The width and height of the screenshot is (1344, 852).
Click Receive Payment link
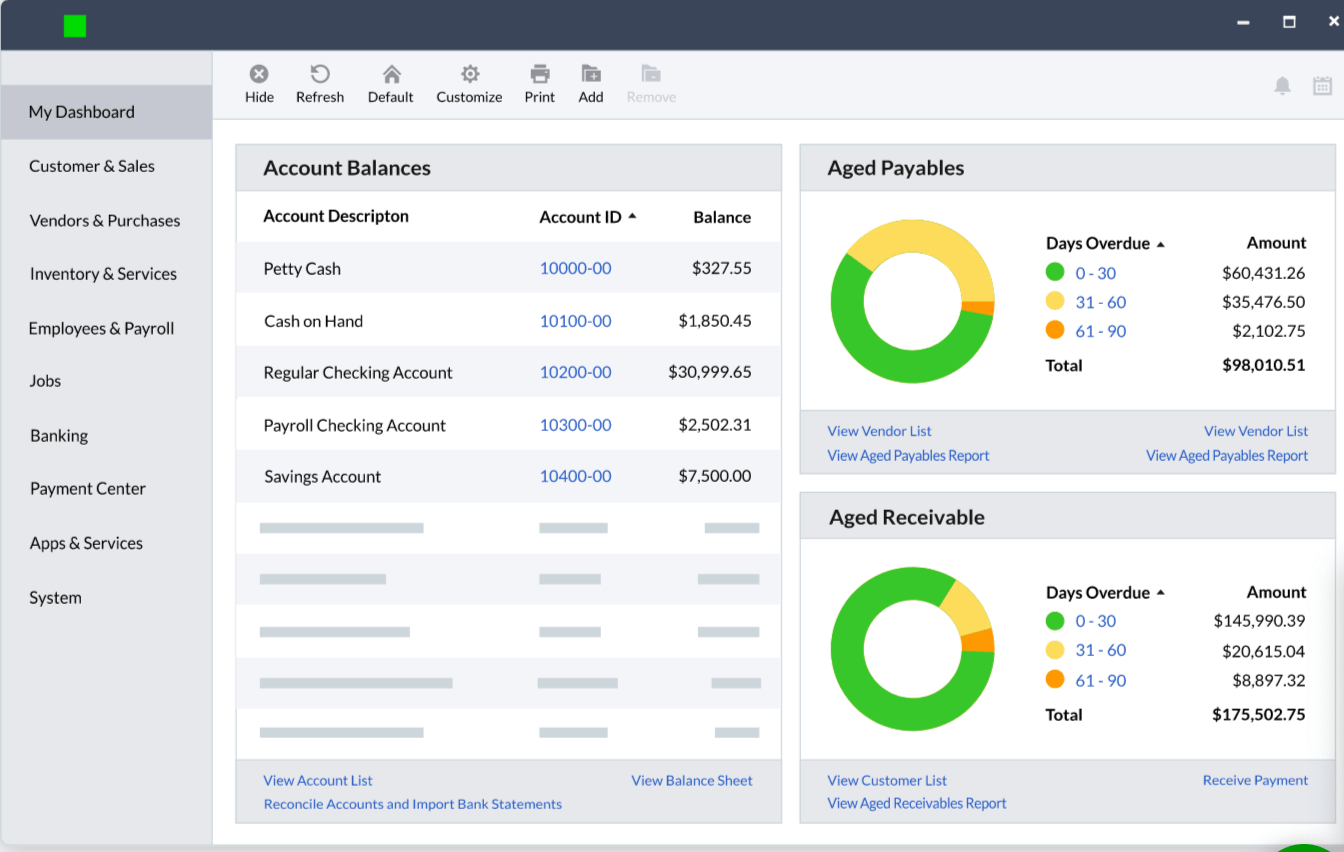click(x=1255, y=780)
